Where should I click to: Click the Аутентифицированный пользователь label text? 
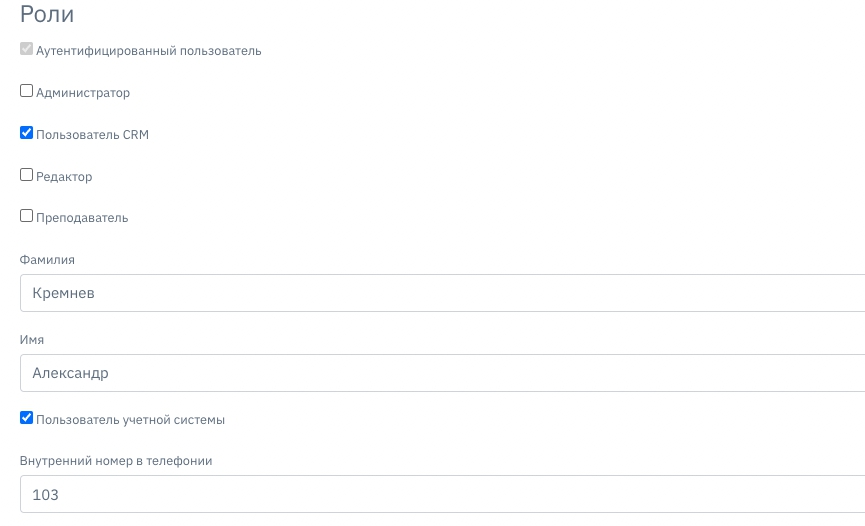[149, 51]
